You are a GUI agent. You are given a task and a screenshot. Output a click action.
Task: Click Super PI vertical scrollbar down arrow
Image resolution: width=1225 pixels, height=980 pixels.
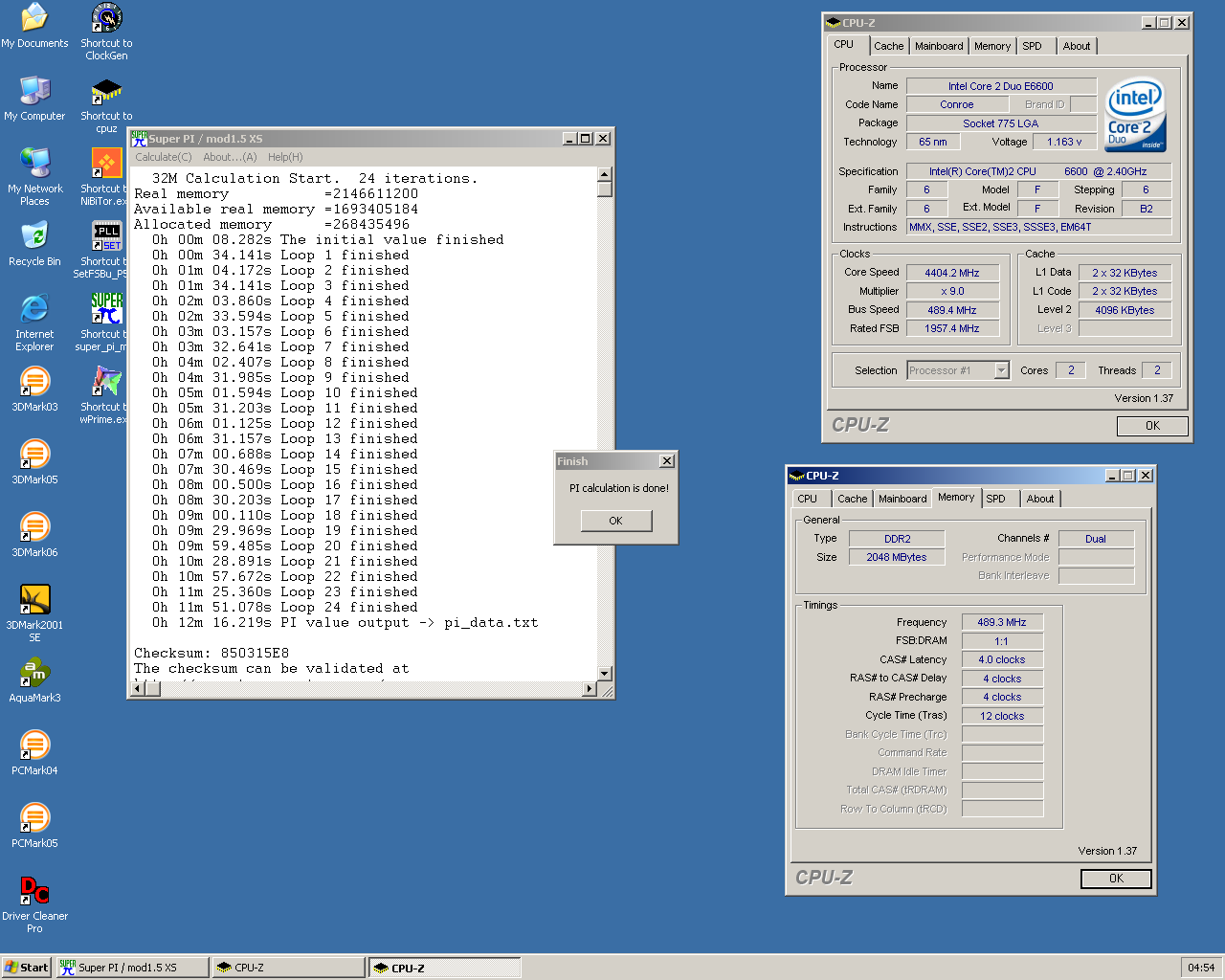[x=605, y=674]
